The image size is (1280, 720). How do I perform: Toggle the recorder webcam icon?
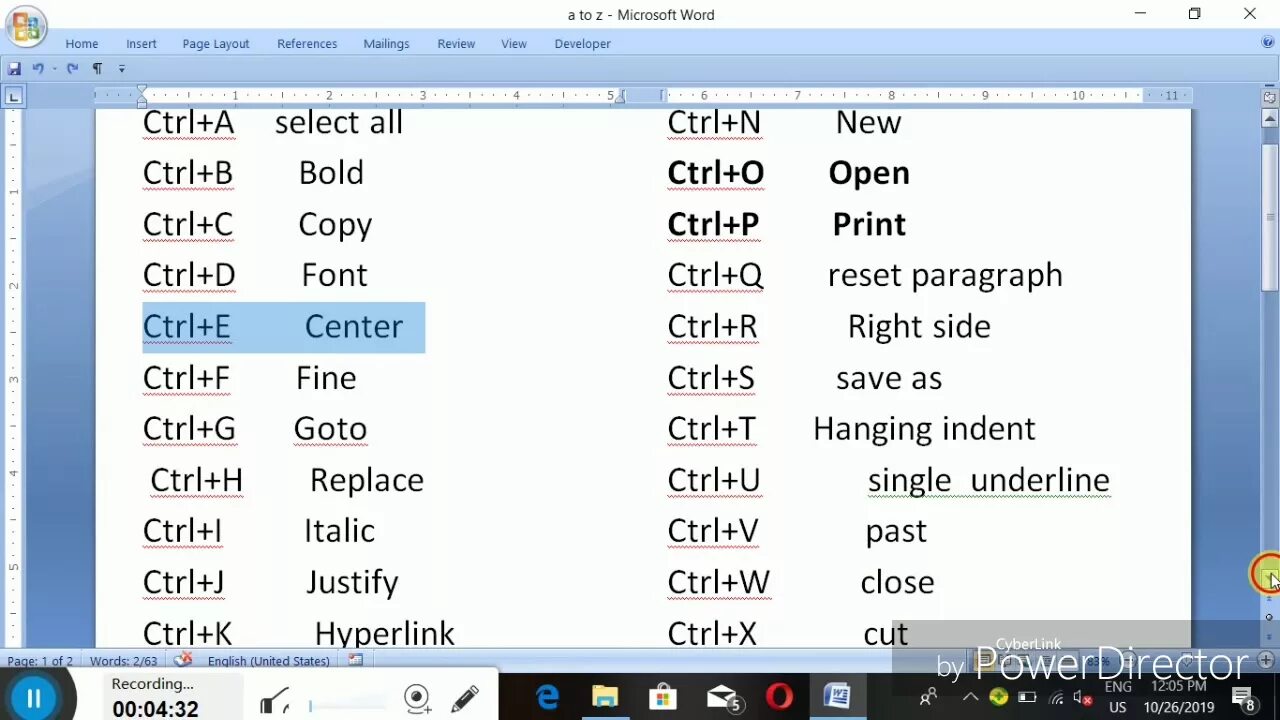[x=417, y=698]
